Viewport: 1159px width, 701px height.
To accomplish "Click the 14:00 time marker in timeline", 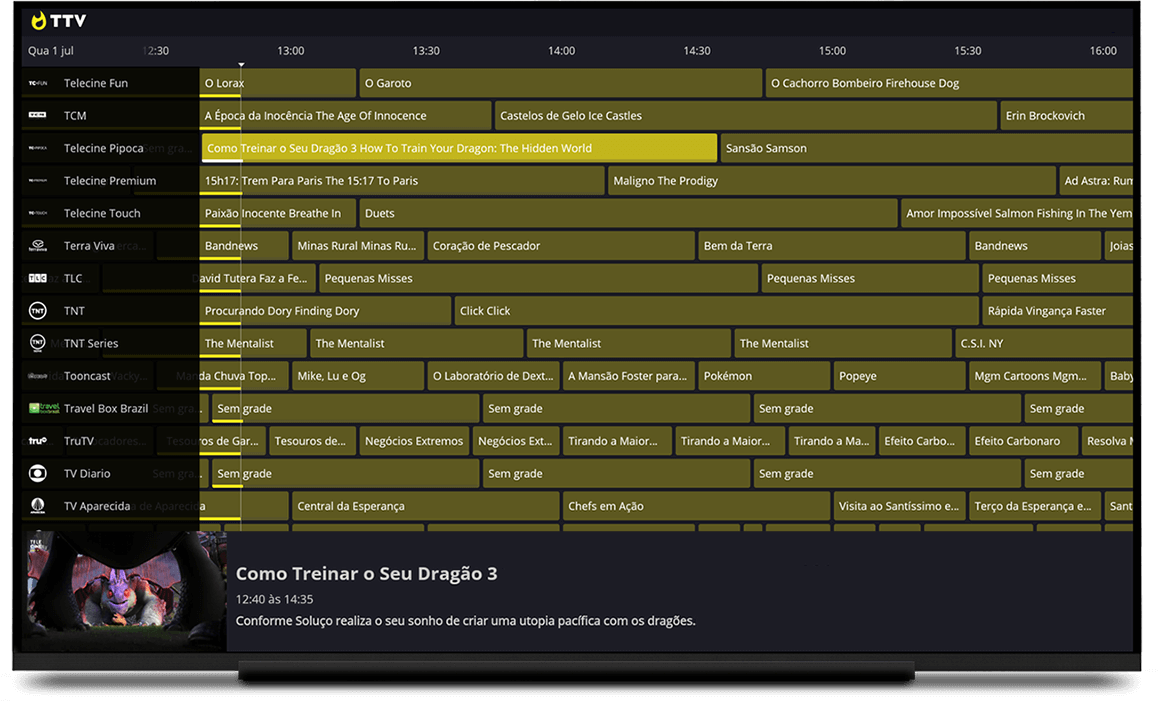I will pos(561,51).
